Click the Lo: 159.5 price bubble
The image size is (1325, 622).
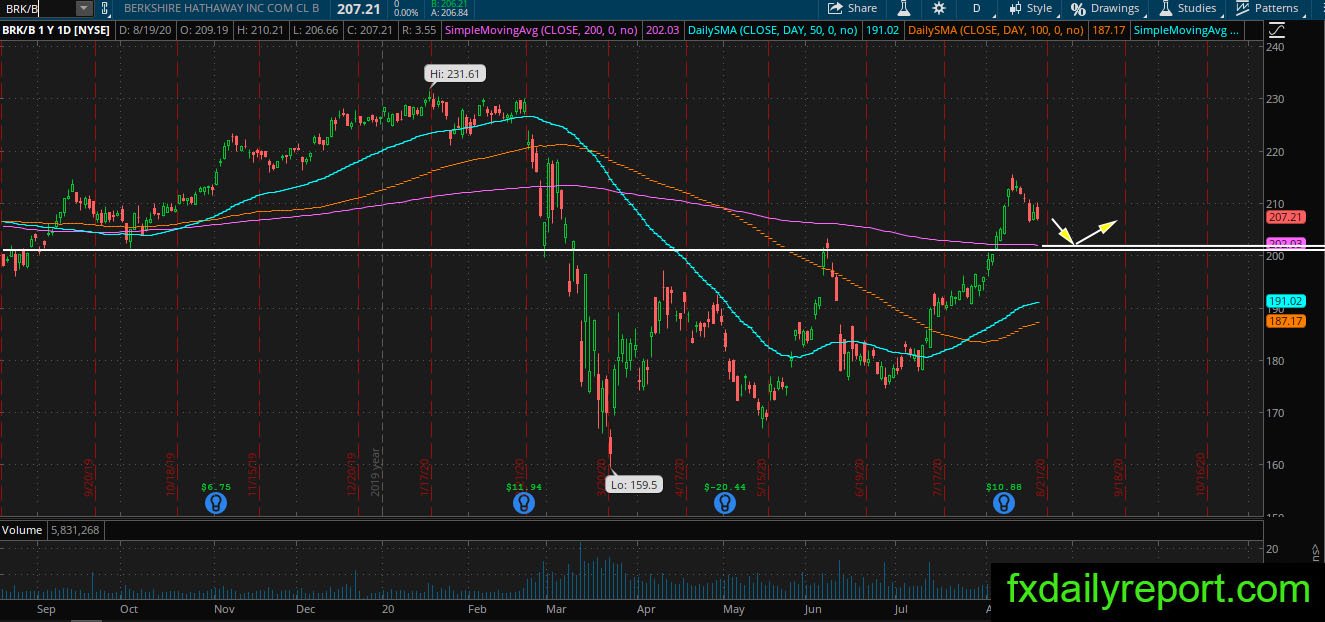pos(634,484)
